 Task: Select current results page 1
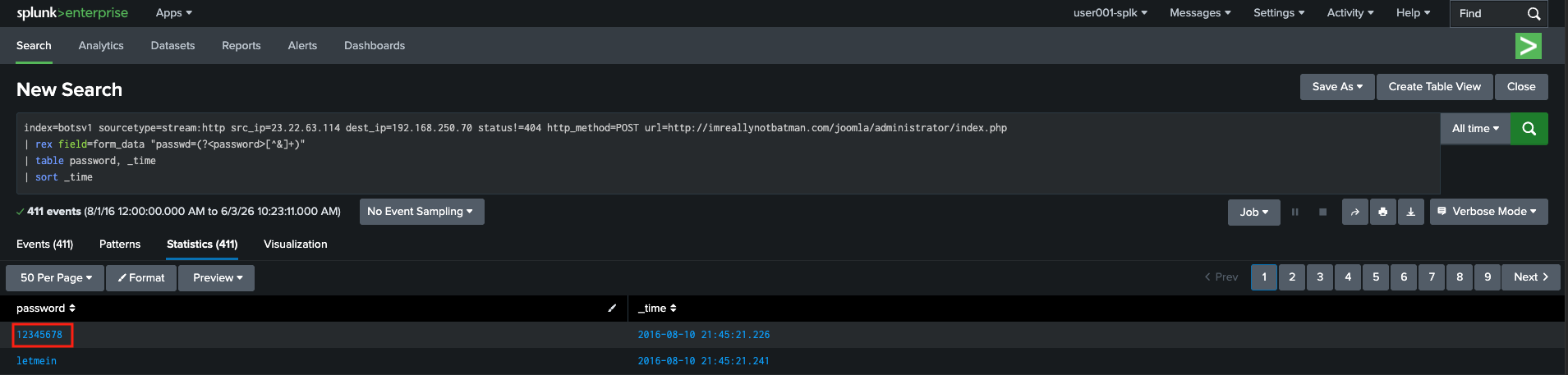(x=1264, y=277)
